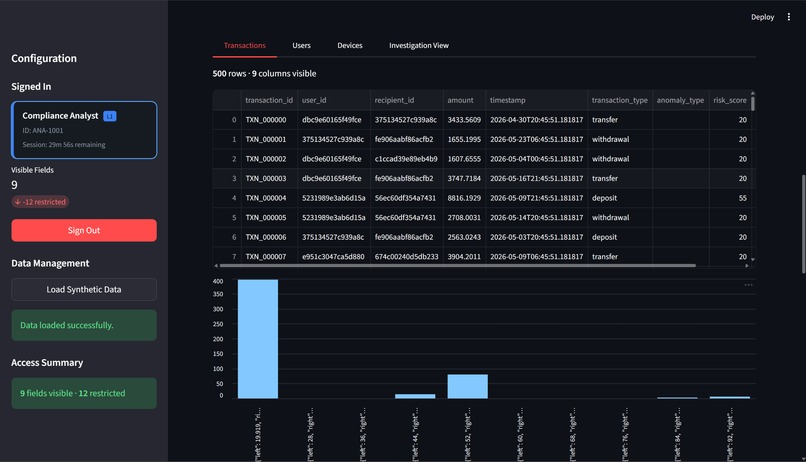The height and width of the screenshot is (462, 806).
Task: Click row index 3 cell
Action: [x=227, y=178]
